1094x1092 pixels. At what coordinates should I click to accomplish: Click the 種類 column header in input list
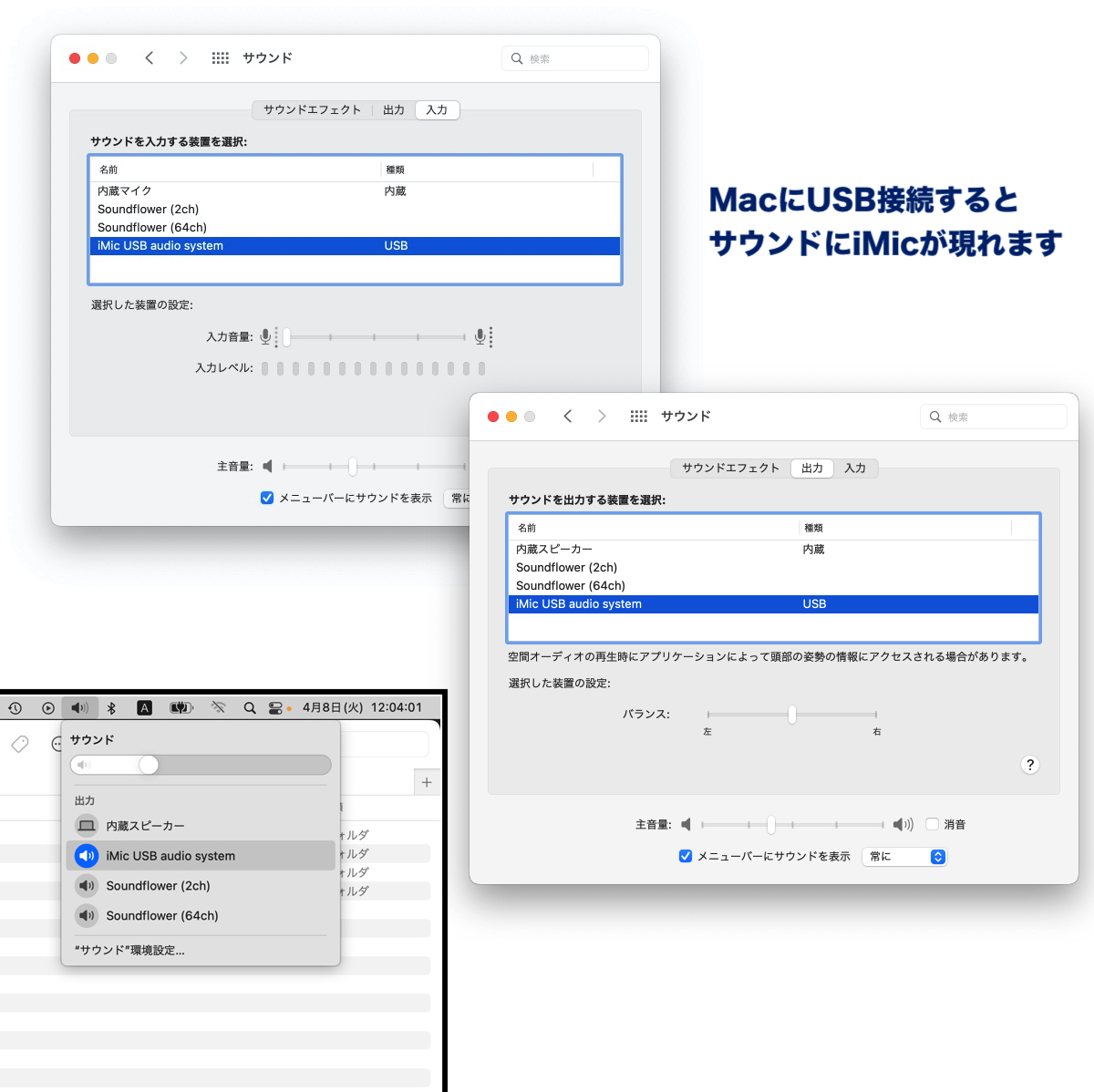pyautogui.click(x=487, y=170)
